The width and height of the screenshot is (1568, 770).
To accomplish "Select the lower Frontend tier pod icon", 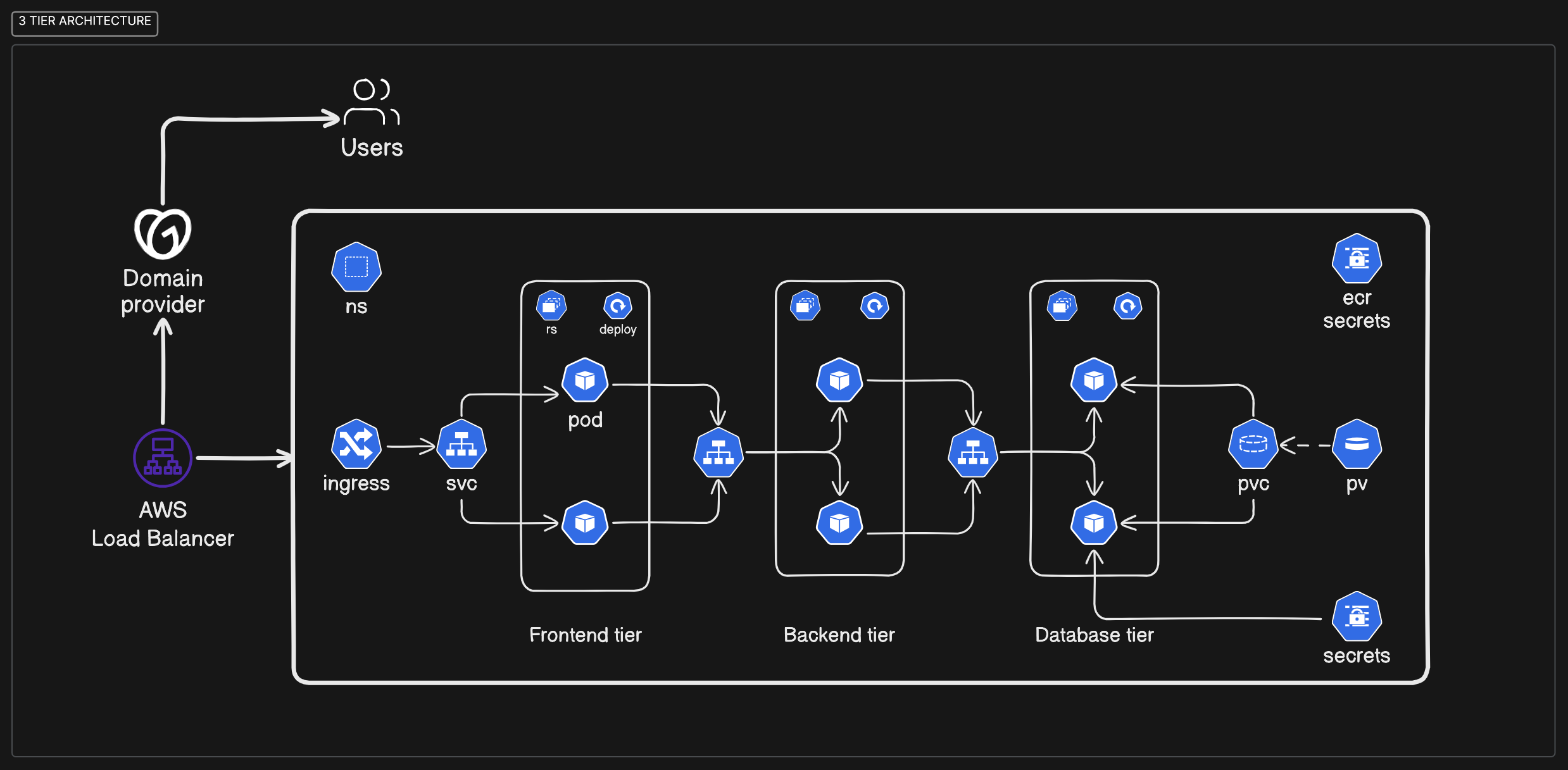I will (585, 523).
